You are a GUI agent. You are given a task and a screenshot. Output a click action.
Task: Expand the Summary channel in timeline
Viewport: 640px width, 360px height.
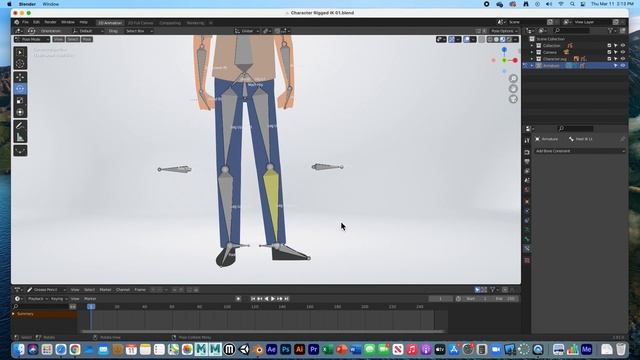[13, 314]
